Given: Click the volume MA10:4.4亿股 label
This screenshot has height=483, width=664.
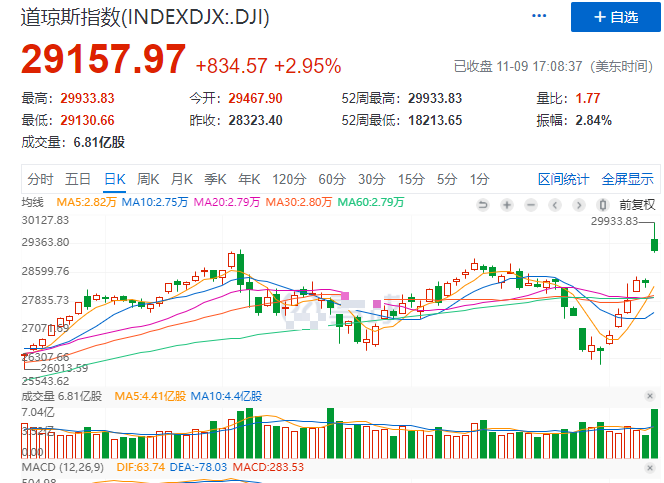Looking at the screenshot, I should (226, 396).
